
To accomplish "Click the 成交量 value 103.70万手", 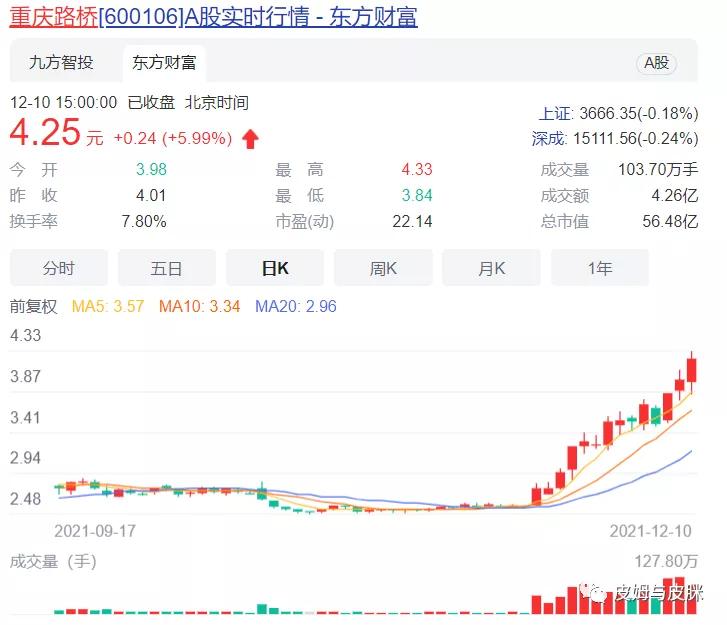I will coord(658,169).
